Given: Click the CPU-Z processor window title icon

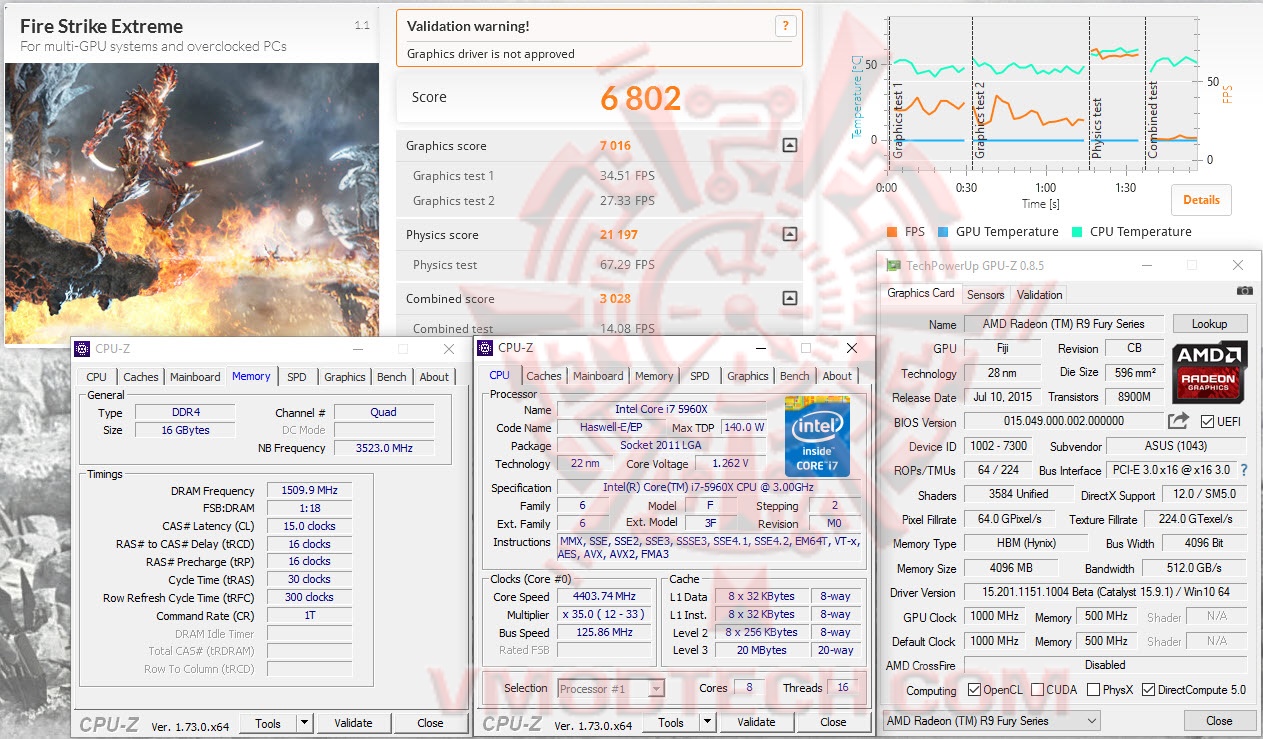Looking at the screenshot, I should tap(485, 348).
